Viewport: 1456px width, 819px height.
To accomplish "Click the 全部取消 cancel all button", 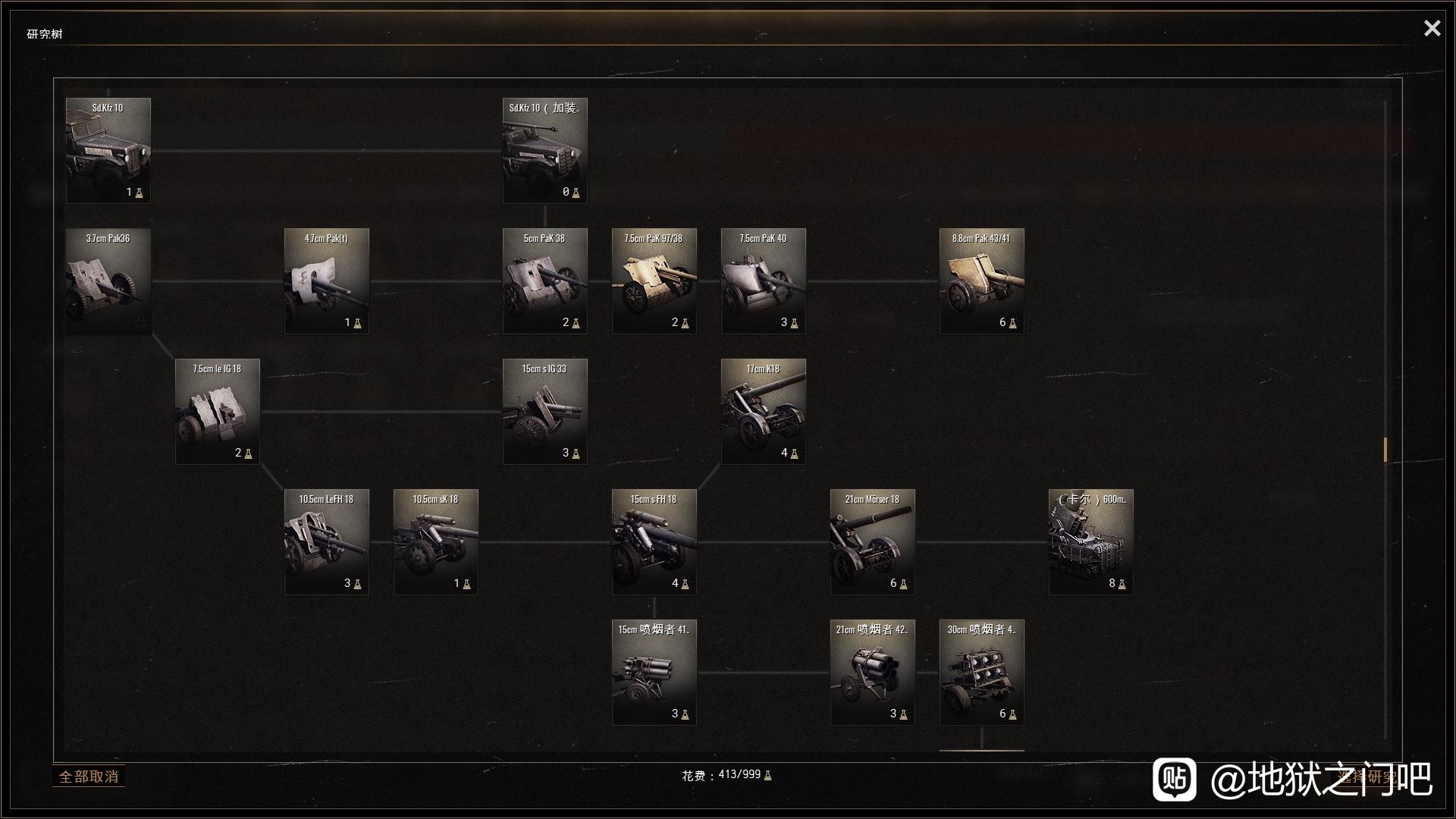I will (x=89, y=777).
